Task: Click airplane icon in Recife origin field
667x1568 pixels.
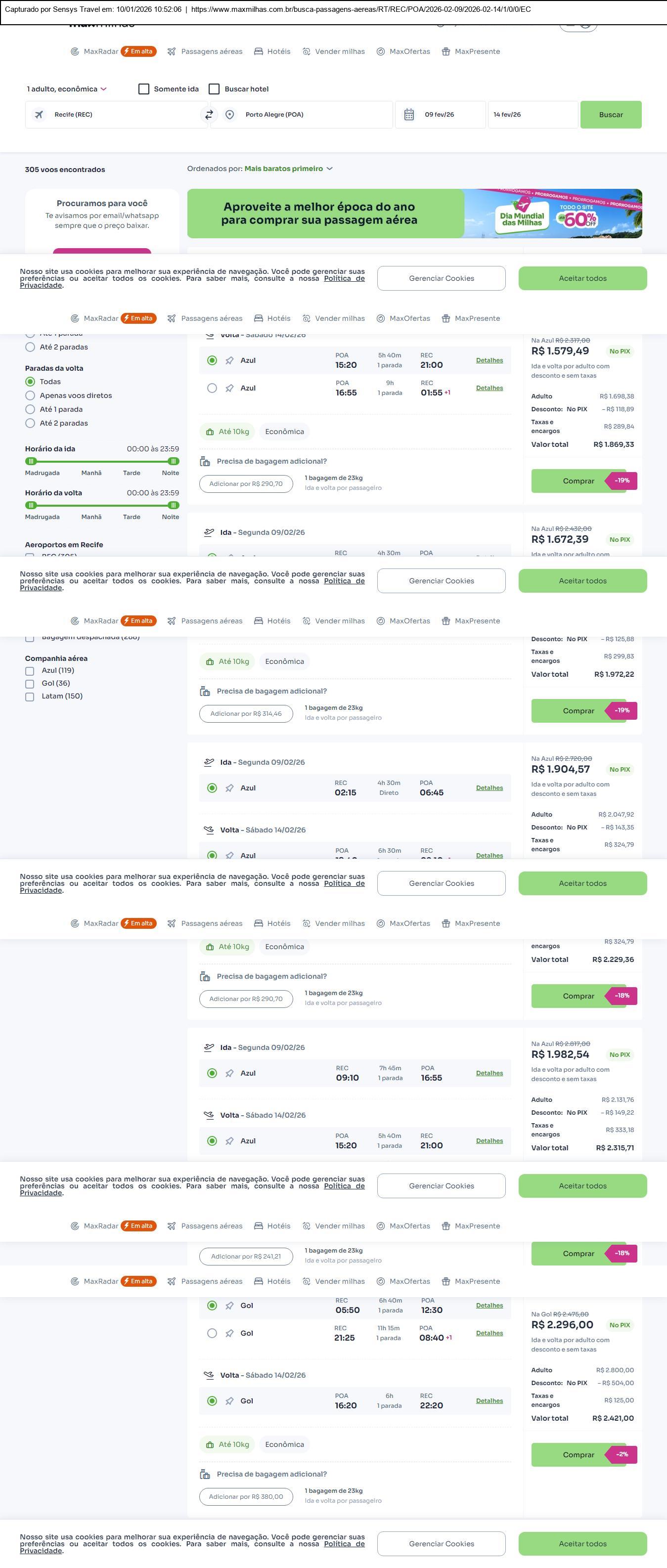Action: [39, 114]
